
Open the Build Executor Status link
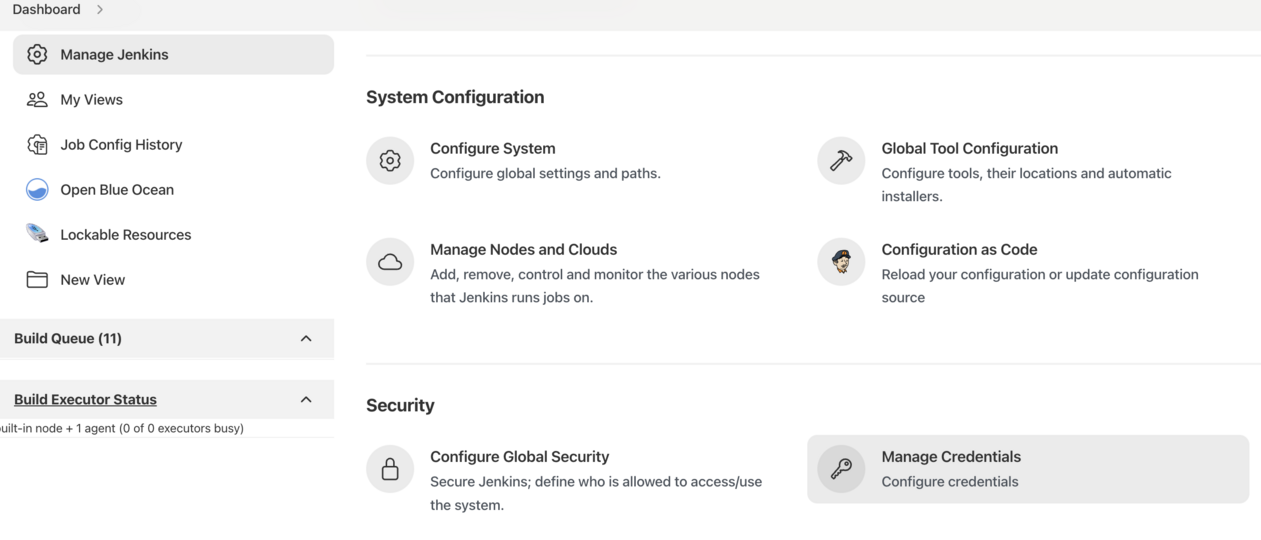click(x=85, y=399)
